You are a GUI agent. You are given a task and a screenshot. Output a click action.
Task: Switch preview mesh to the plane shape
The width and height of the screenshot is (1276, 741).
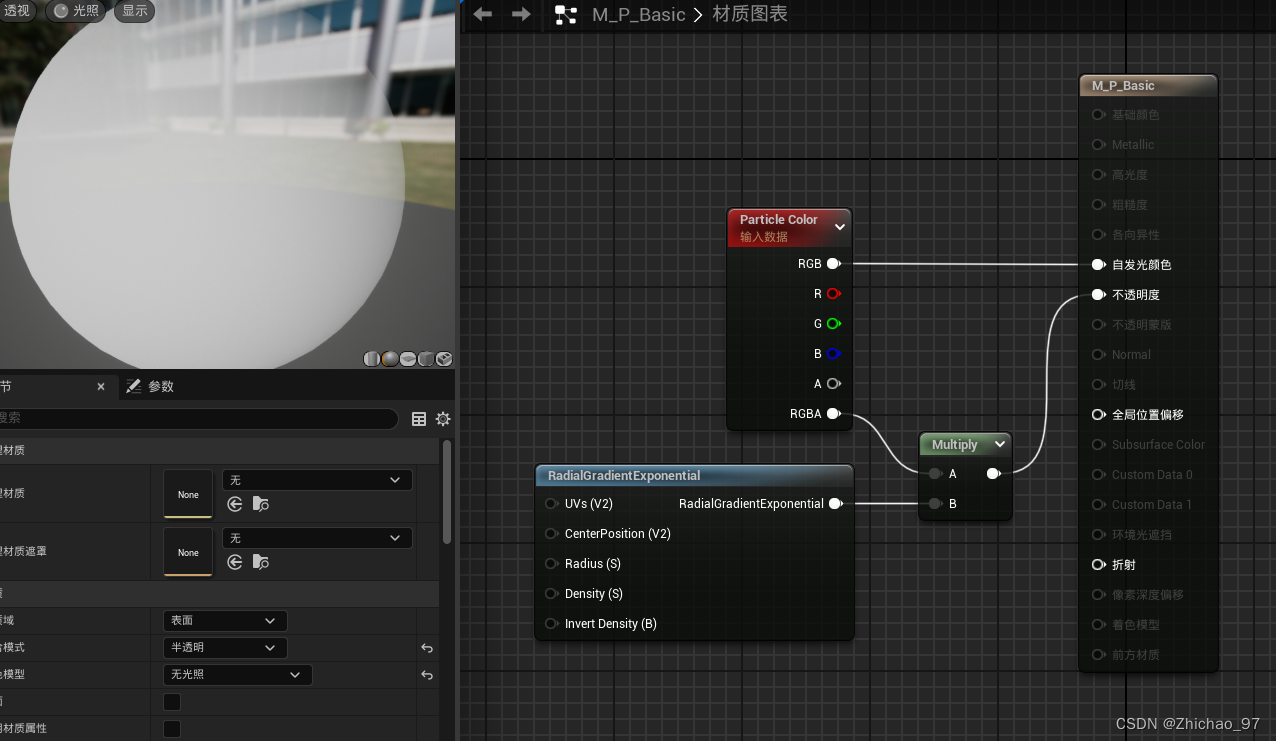point(408,358)
